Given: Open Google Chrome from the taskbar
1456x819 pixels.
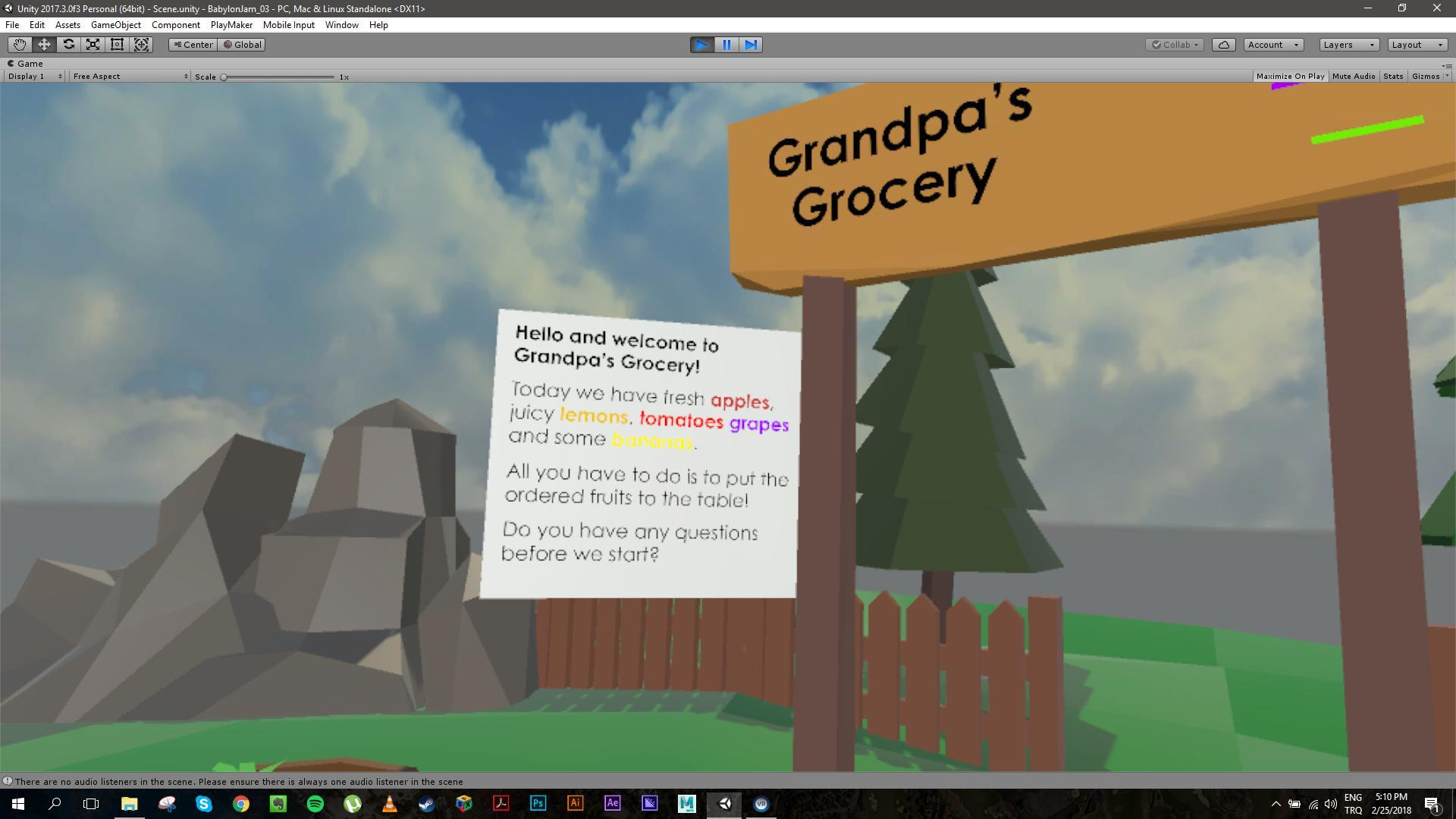Looking at the screenshot, I should tap(241, 804).
